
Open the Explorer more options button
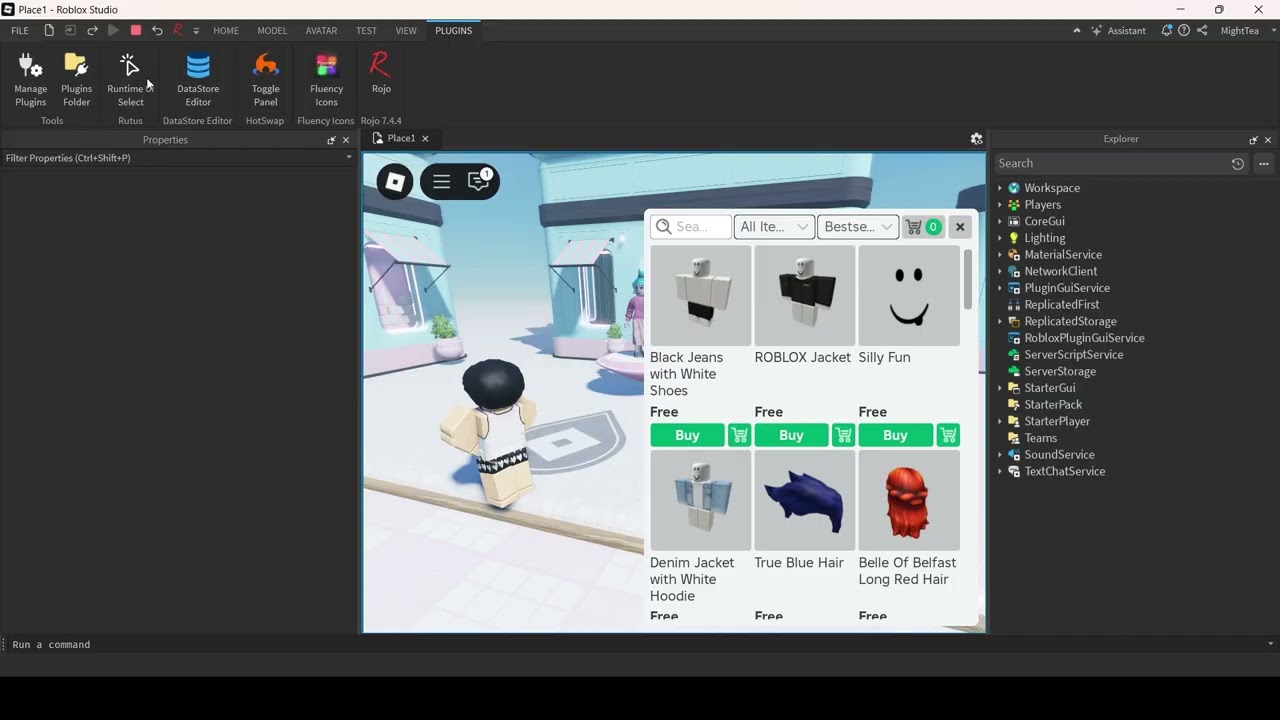coord(1264,163)
